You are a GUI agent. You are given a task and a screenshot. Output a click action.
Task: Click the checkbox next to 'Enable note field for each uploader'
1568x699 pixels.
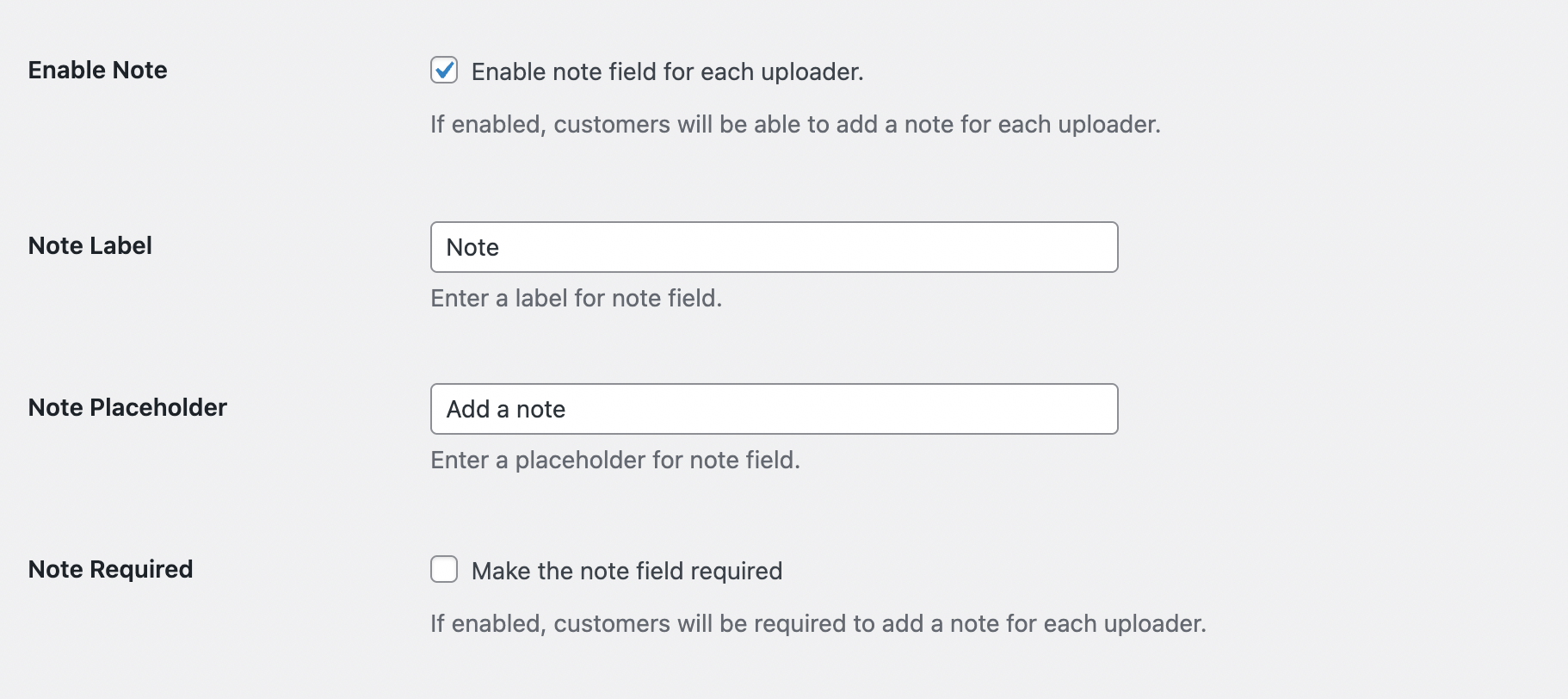pos(444,71)
